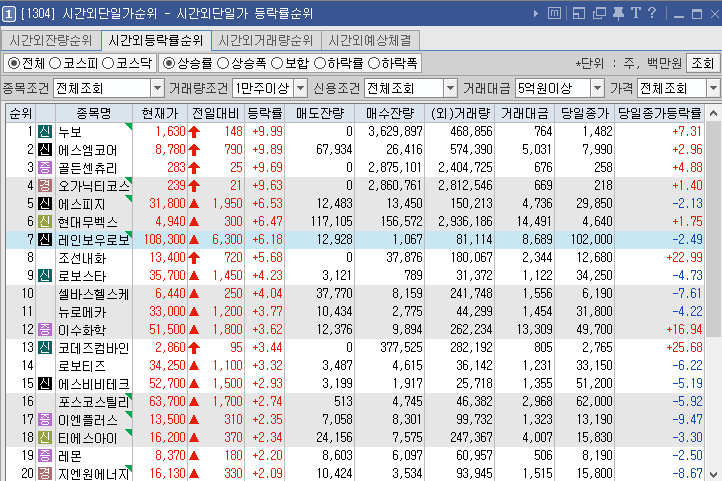Viewport: 722px width, 481px height.
Task: Click the table scrollbar down arrow
Action: pos(713,474)
